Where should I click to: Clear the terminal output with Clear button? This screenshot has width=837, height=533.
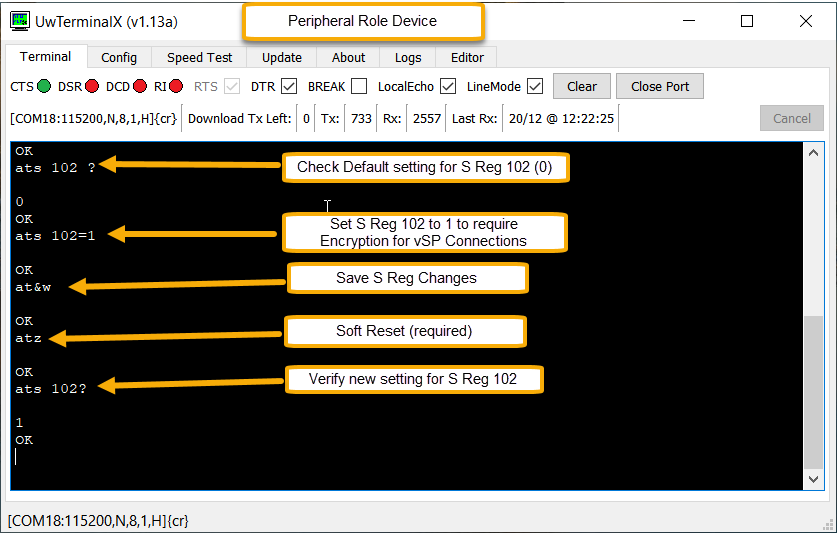[582, 87]
